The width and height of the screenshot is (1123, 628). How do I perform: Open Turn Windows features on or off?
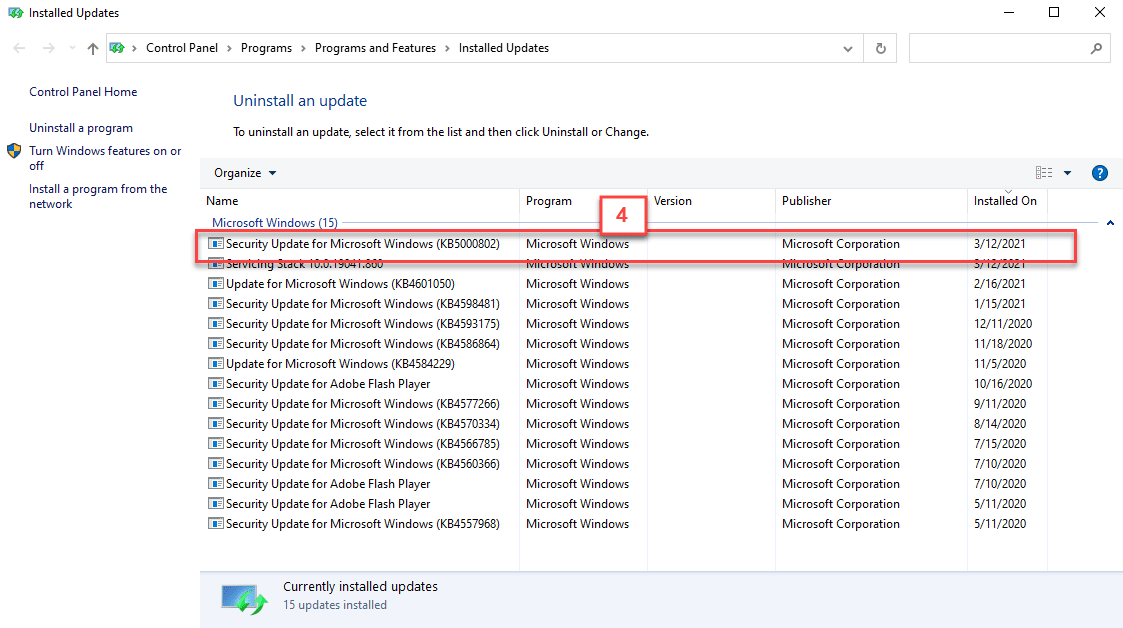(x=105, y=158)
